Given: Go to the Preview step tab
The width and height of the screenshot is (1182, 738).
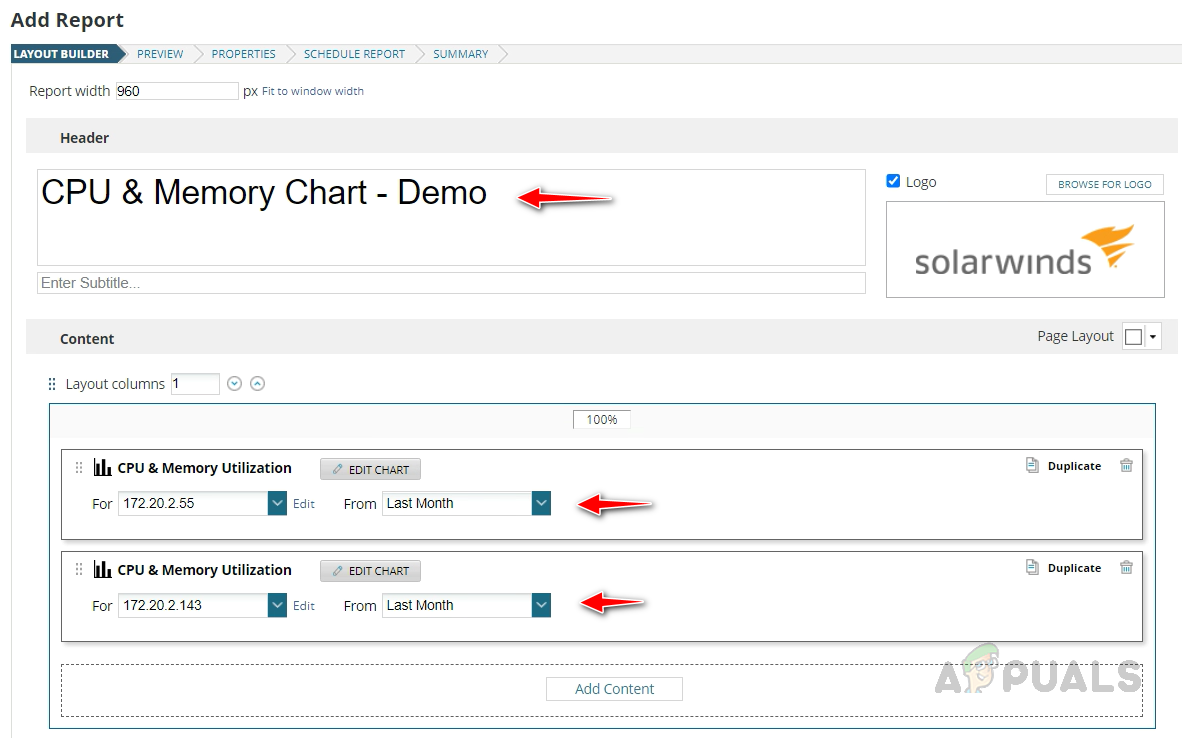Looking at the screenshot, I should tap(160, 54).
